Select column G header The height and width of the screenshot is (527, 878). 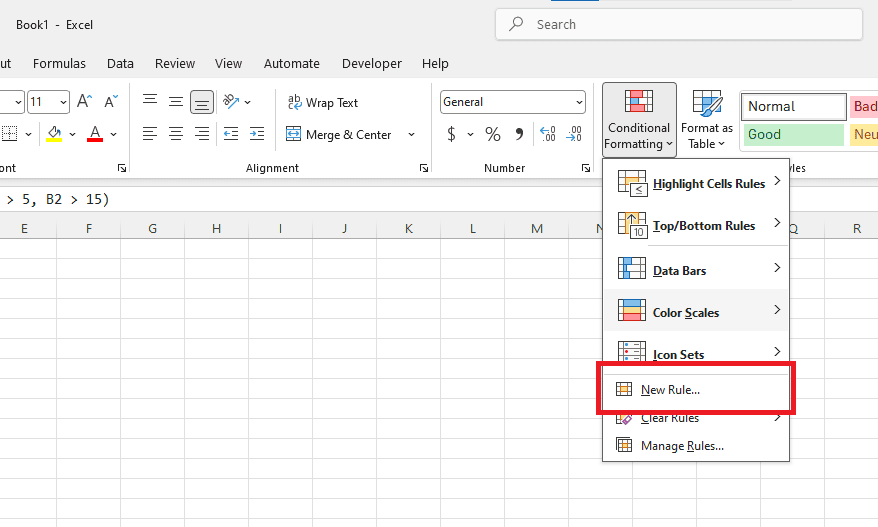(x=152, y=228)
